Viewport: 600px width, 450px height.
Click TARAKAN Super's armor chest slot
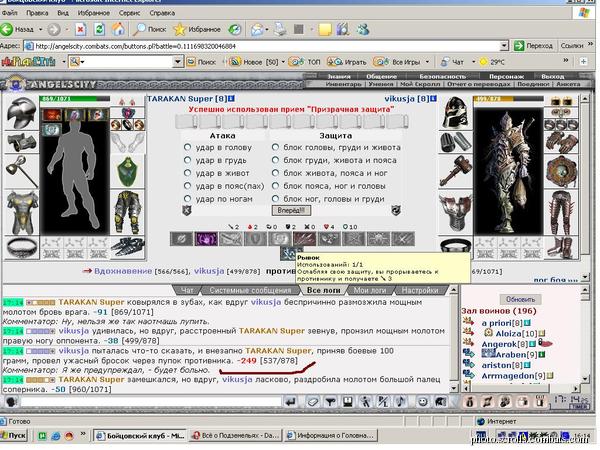21,212
